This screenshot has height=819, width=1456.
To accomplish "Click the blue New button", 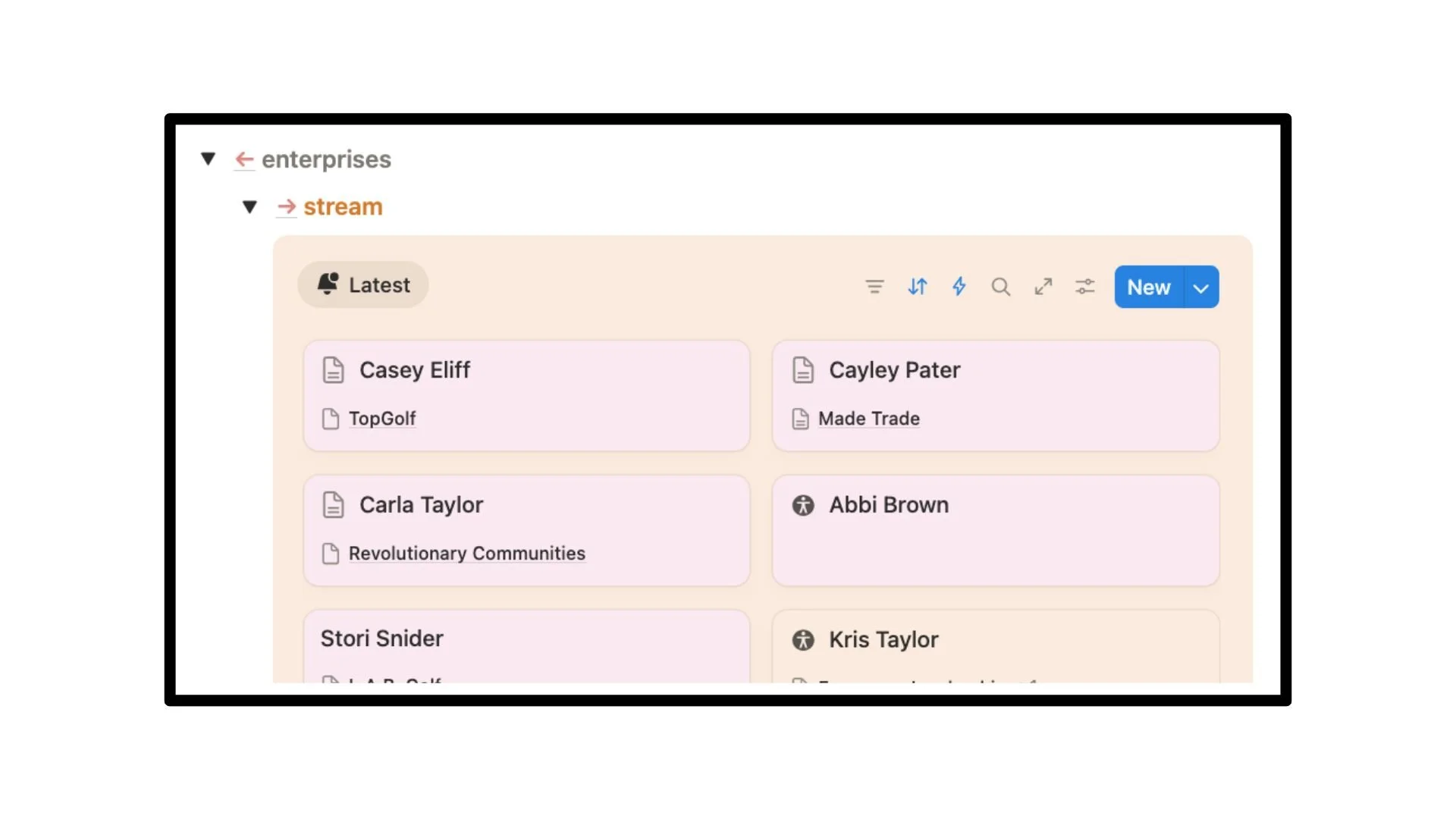I will [1149, 287].
